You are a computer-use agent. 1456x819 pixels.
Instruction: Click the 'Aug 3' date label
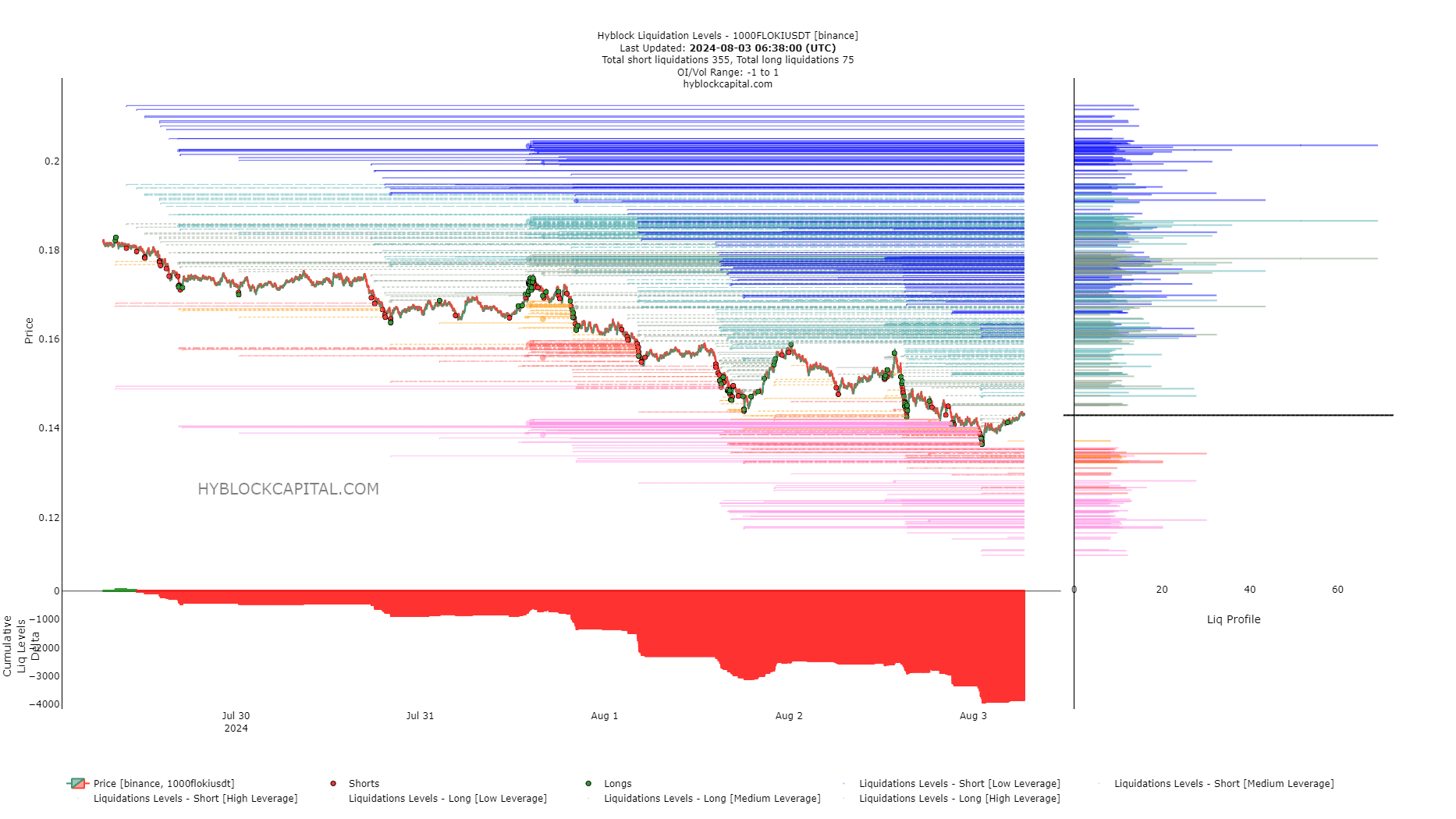pos(973,715)
